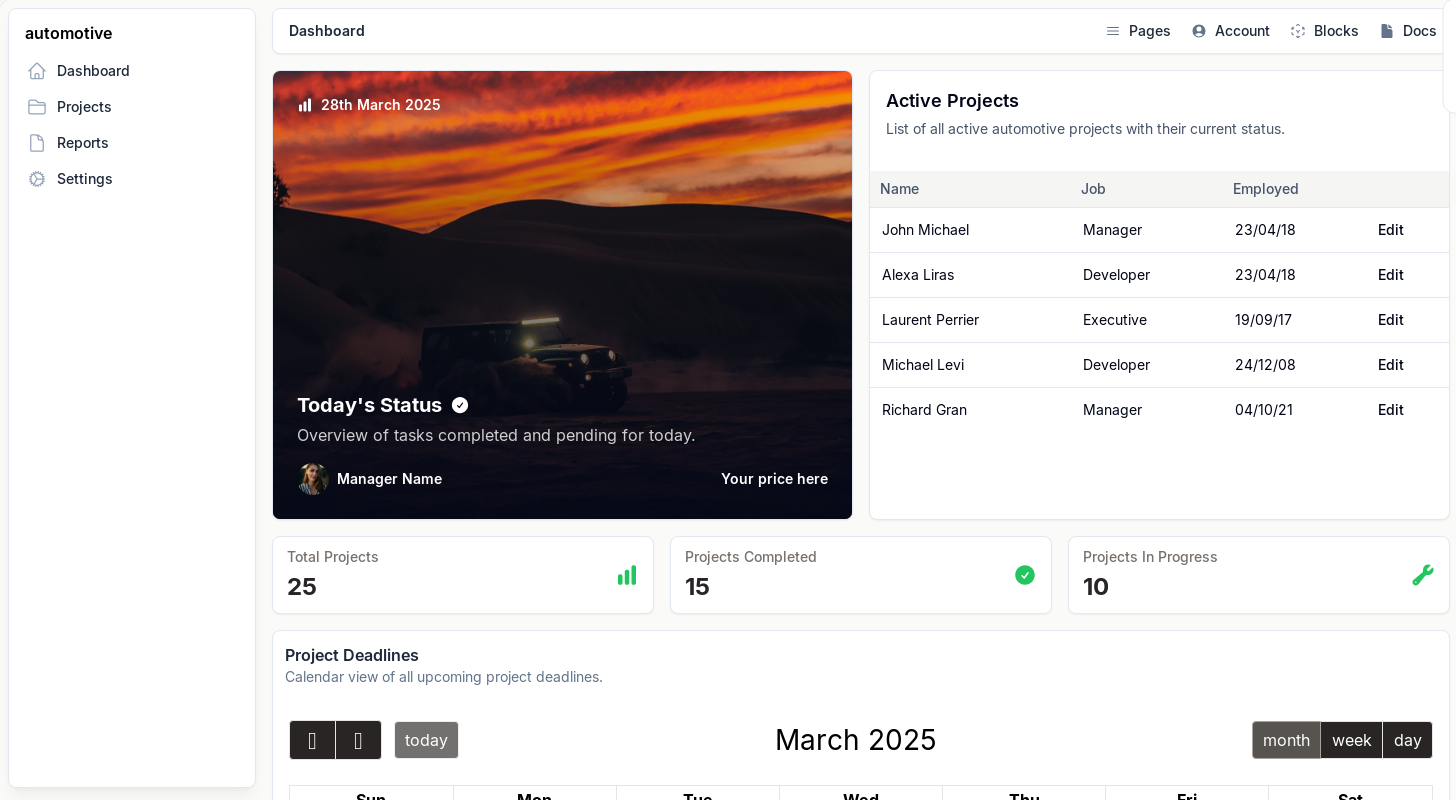
Task: Open the Account menu in top bar
Action: click(1231, 31)
